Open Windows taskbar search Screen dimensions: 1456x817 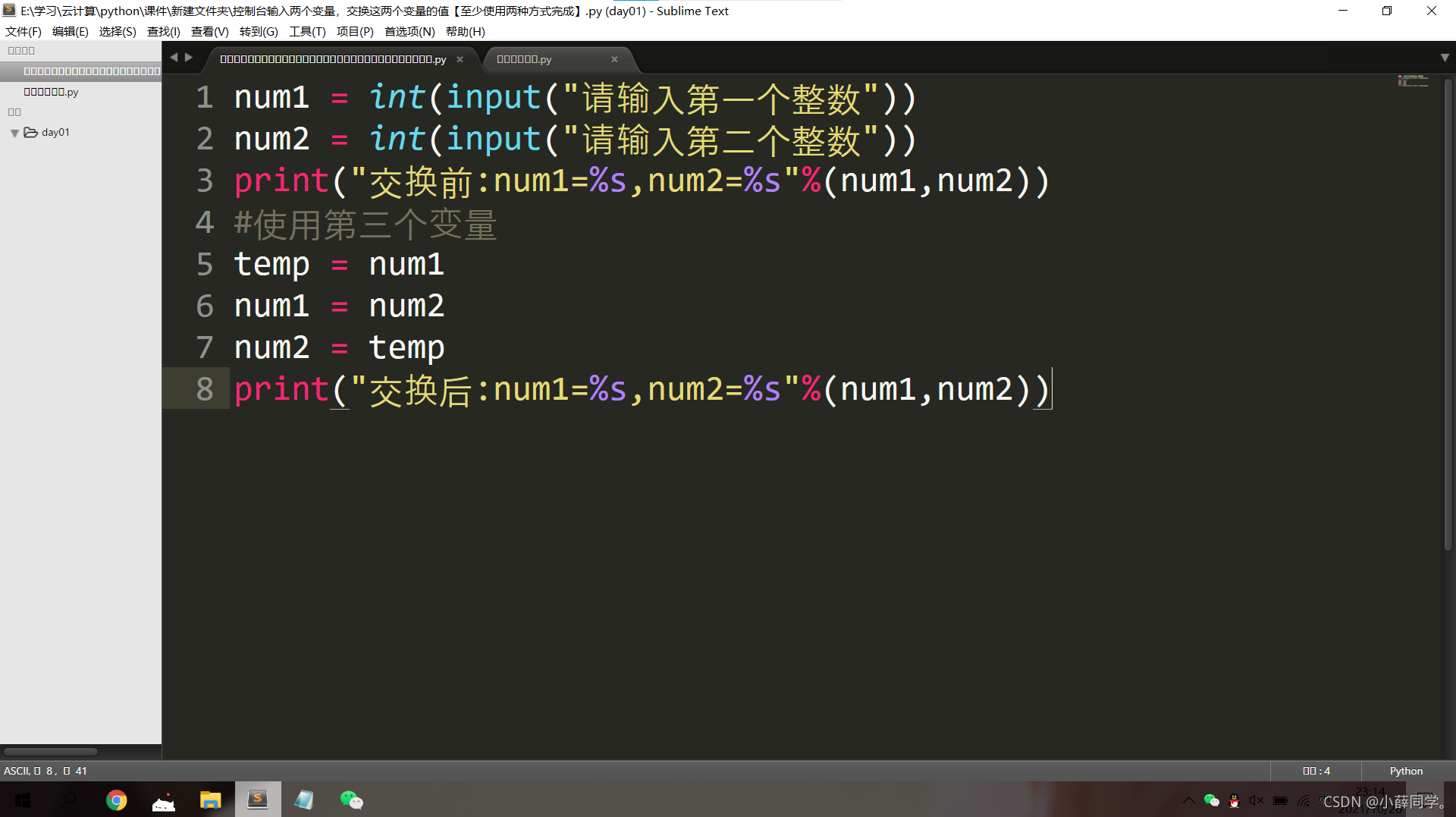pos(69,800)
